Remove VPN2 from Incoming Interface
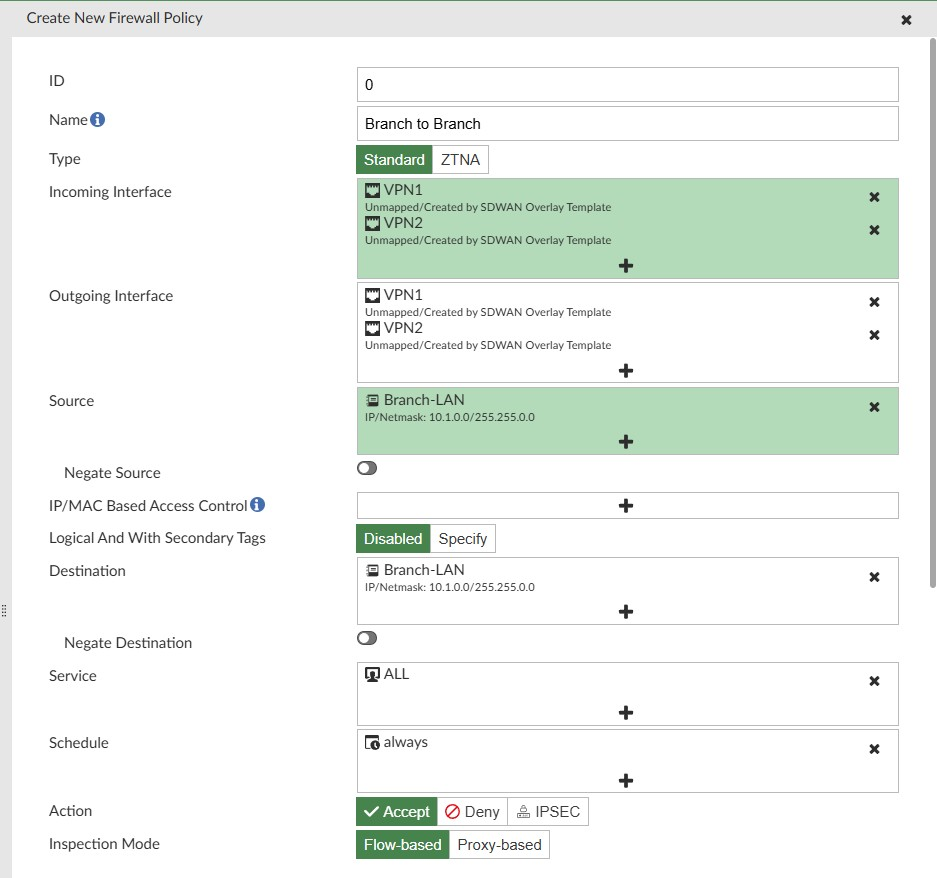The image size is (937, 878). point(874,230)
